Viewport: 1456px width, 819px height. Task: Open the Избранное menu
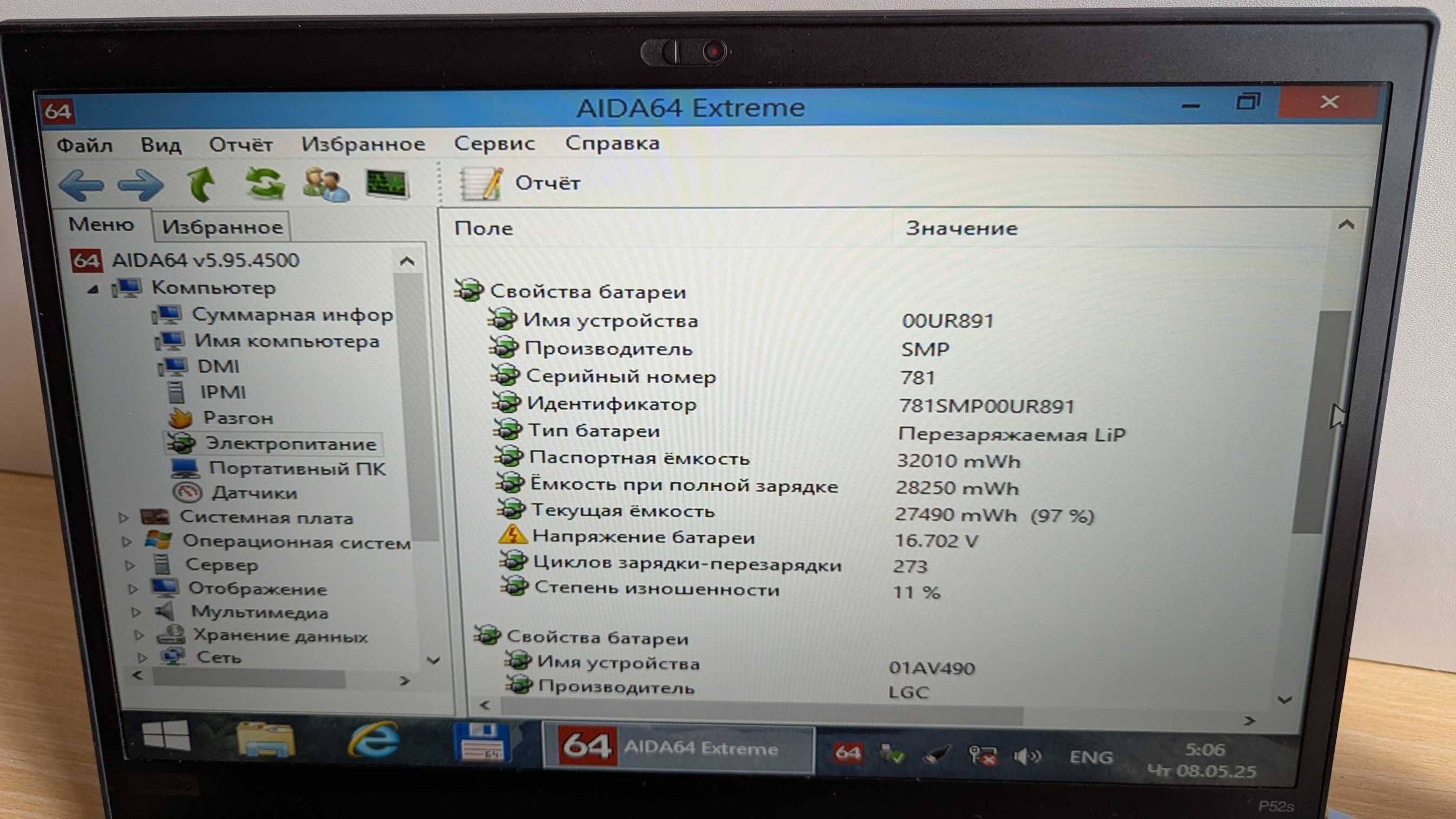coord(363,144)
